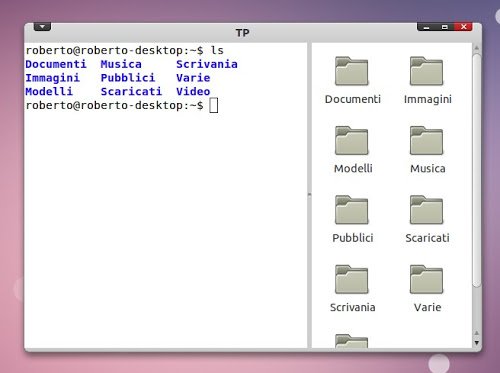Click 'Scaricati' in the terminal ls output
The width and height of the screenshot is (500, 373).
click(131, 91)
